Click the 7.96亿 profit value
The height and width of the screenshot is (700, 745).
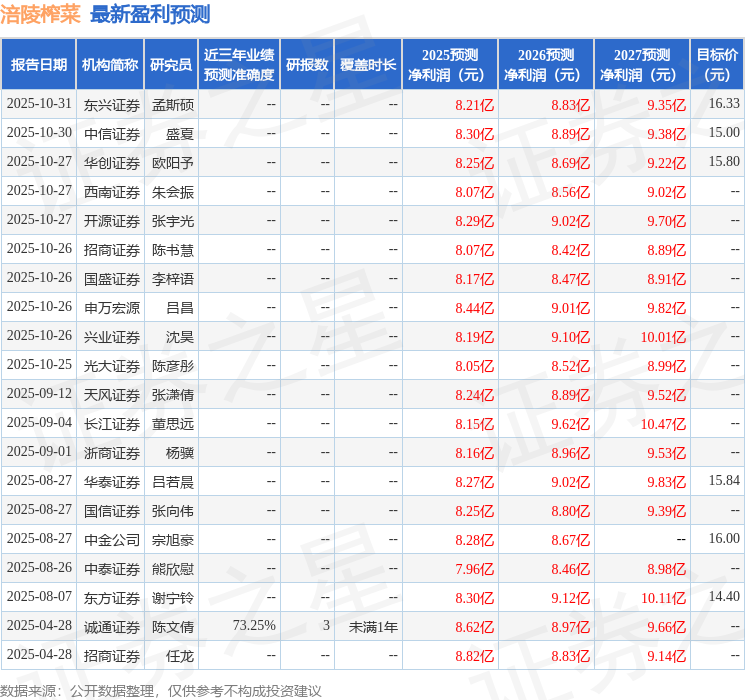(x=475, y=569)
